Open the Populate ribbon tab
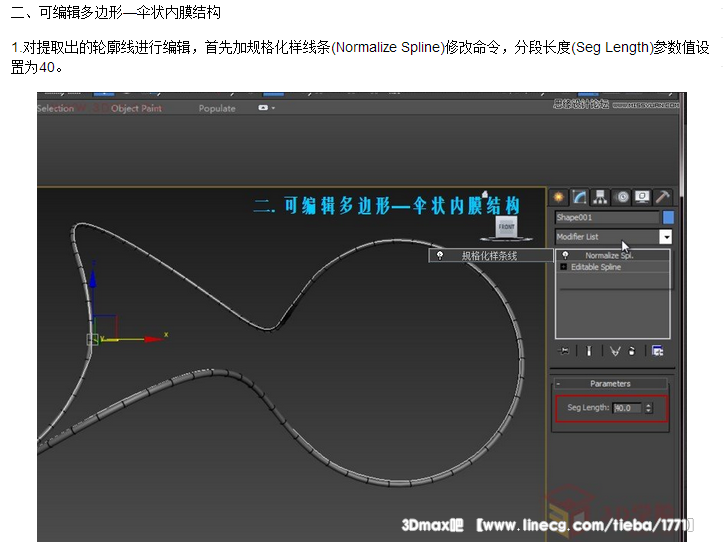This screenshot has height=542, width=723. pos(217,108)
